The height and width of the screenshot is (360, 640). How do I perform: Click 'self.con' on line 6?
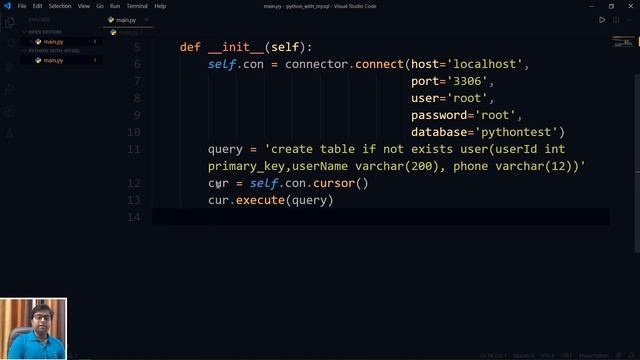(236, 64)
